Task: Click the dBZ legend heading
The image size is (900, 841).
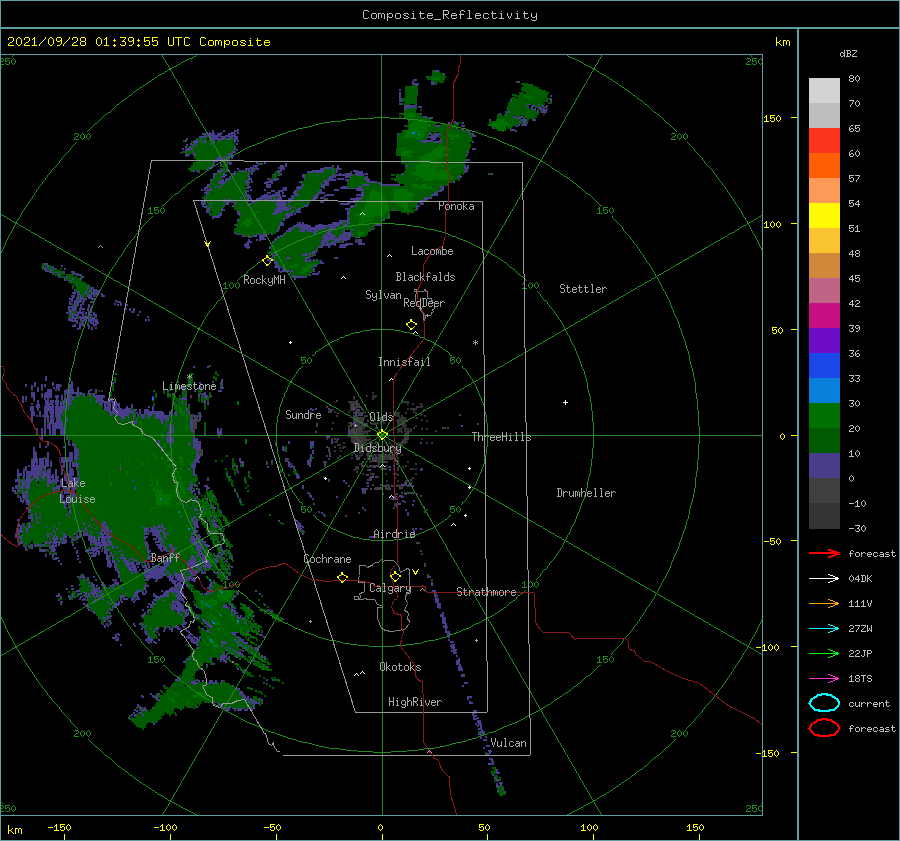Action: 848,54
